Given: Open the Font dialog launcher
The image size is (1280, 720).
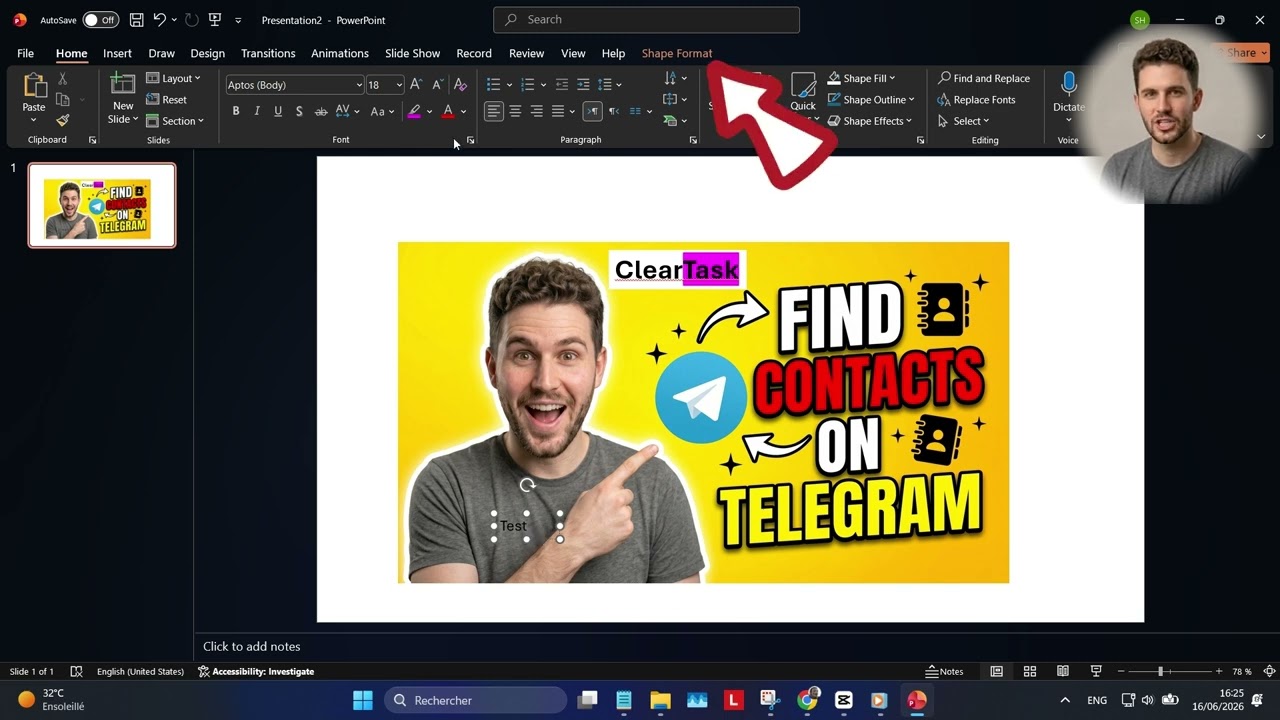Looking at the screenshot, I should (470, 141).
